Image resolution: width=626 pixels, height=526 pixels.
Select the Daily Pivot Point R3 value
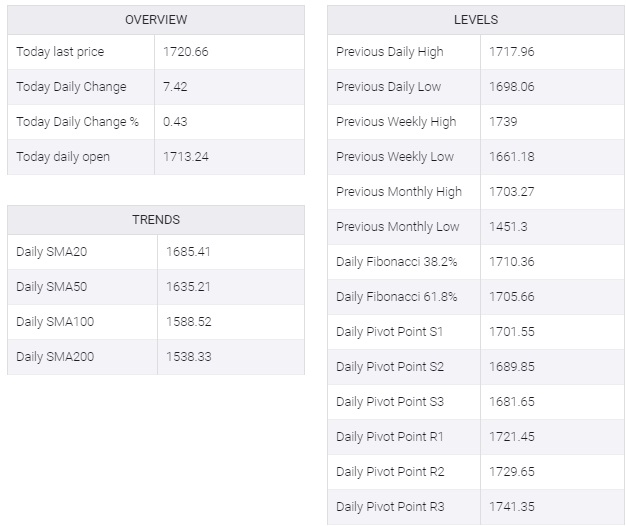(511, 507)
